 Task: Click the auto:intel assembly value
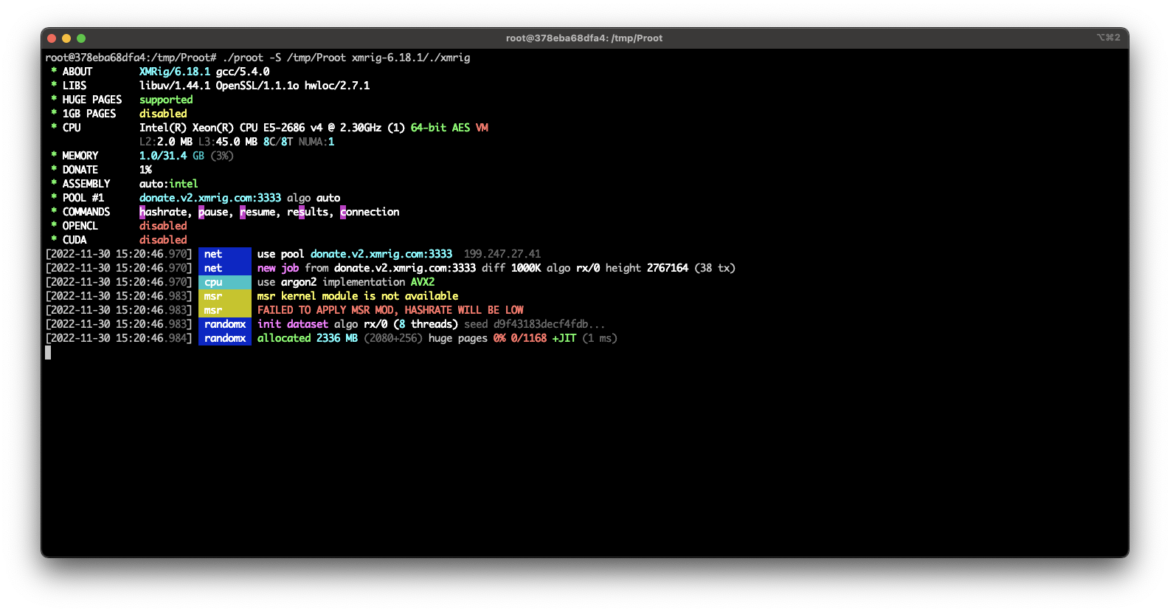(x=169, y=184)
